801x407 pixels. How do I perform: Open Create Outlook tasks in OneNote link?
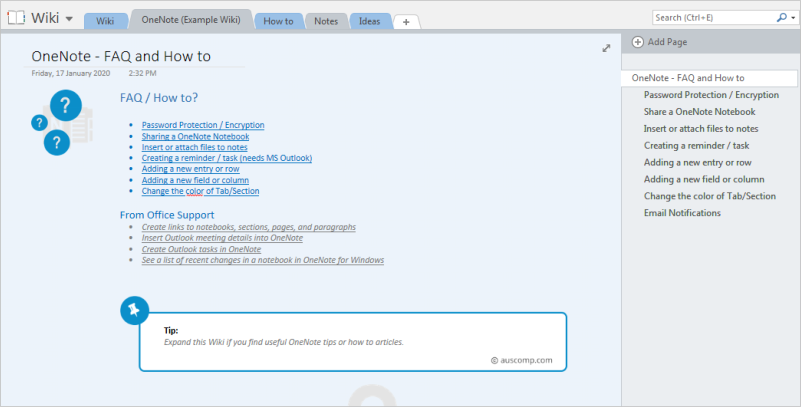201,249
